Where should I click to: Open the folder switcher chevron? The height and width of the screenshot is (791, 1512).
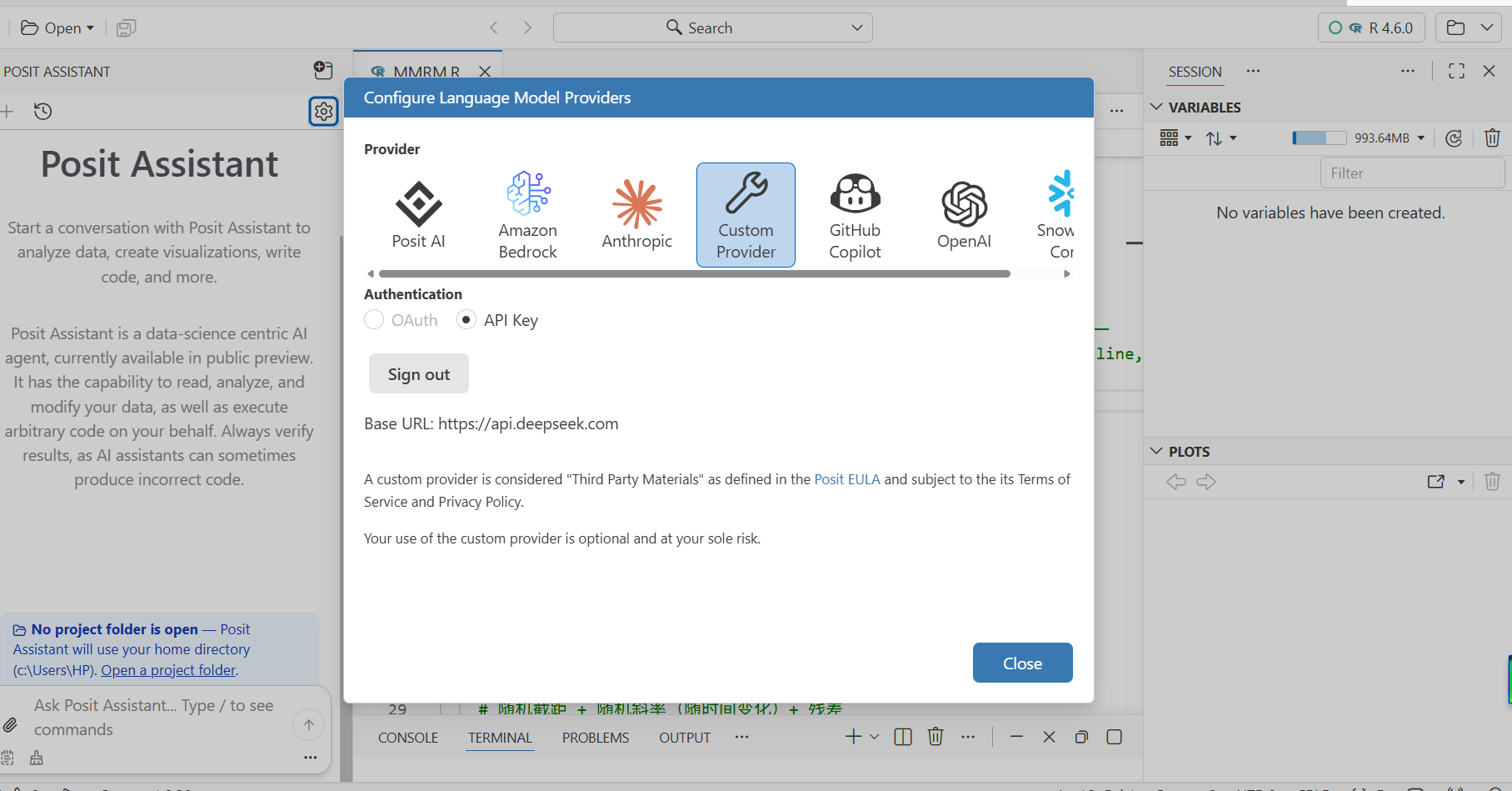coord(1487,28)
